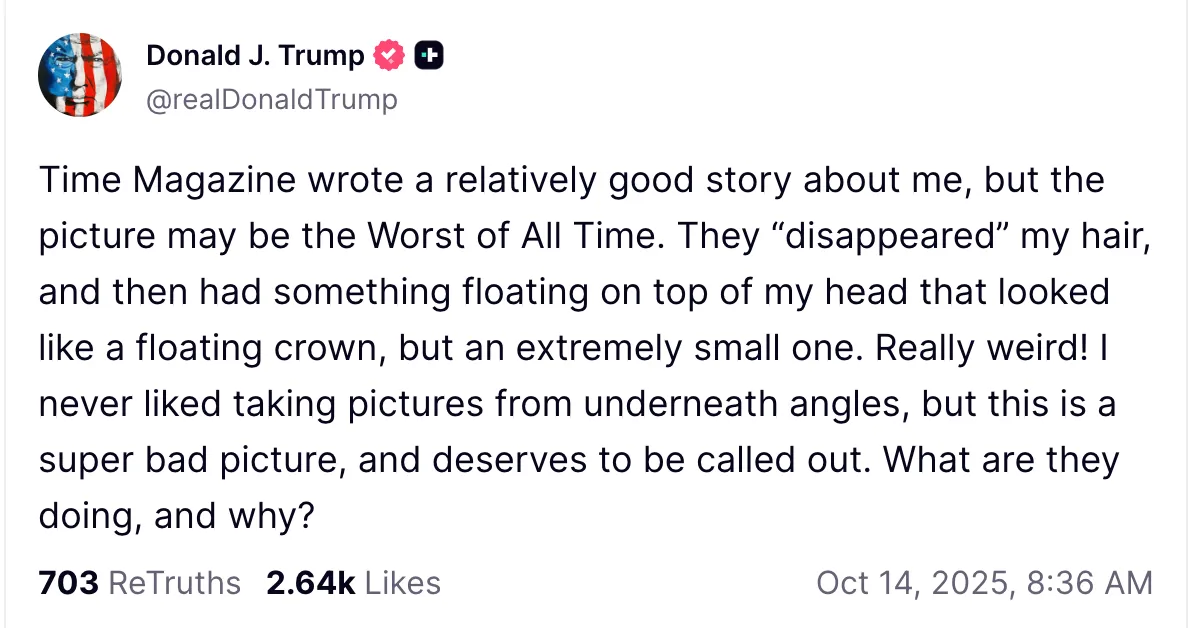Select the Truth Social logo badge beside the checkmark

[428, 56]
